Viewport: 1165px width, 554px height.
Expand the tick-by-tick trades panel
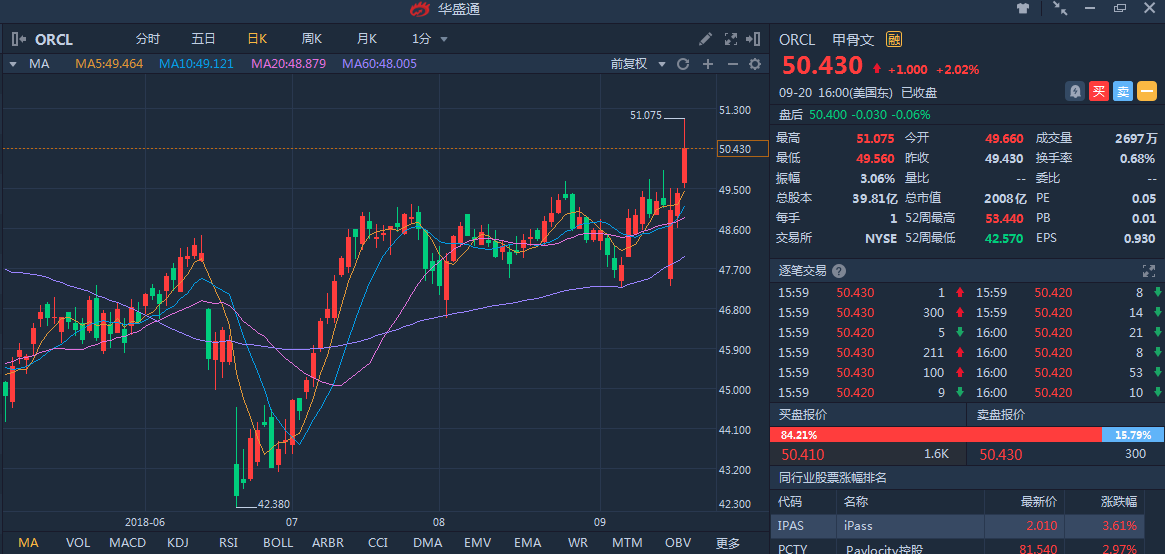point(1149,271)
